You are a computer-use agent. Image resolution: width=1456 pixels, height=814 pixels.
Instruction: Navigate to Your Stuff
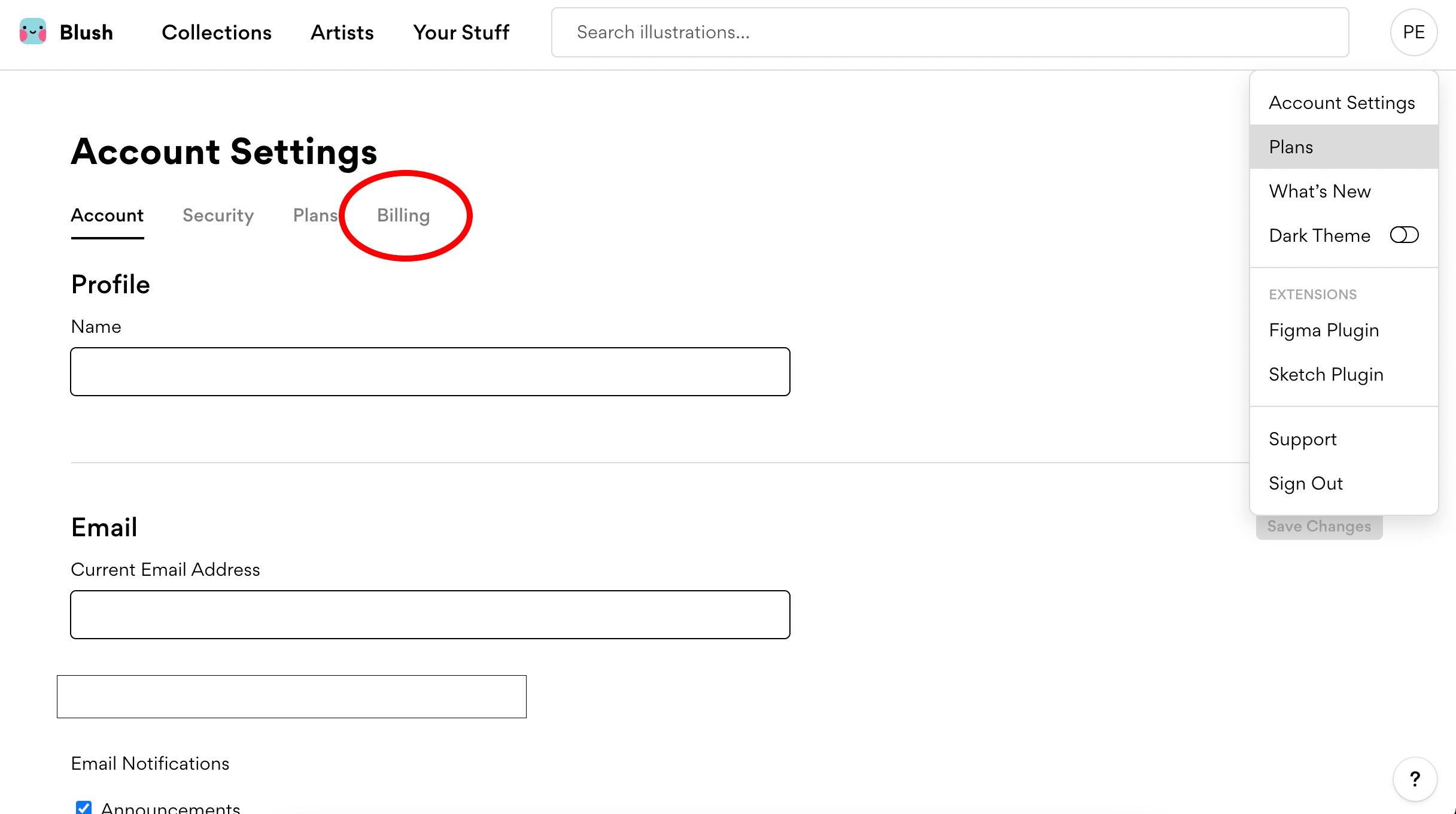(461, 32)
